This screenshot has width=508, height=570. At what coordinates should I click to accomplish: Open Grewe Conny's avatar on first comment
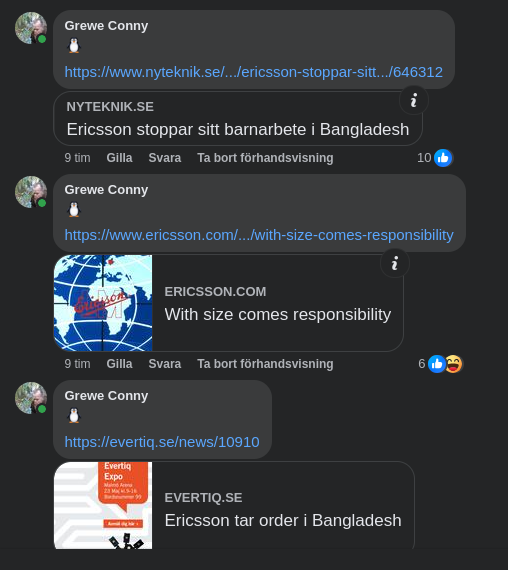click(31, 28)
